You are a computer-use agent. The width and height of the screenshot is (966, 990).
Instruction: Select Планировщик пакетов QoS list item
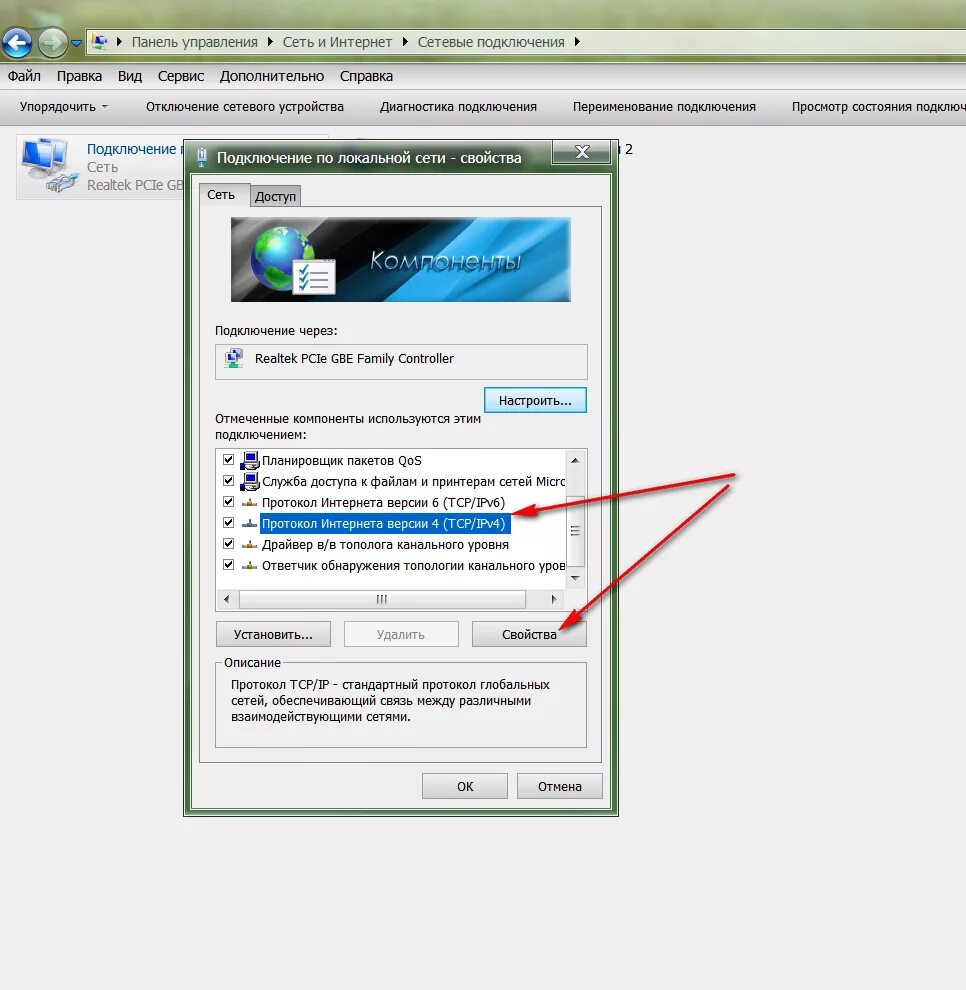[x=342, y=460]
